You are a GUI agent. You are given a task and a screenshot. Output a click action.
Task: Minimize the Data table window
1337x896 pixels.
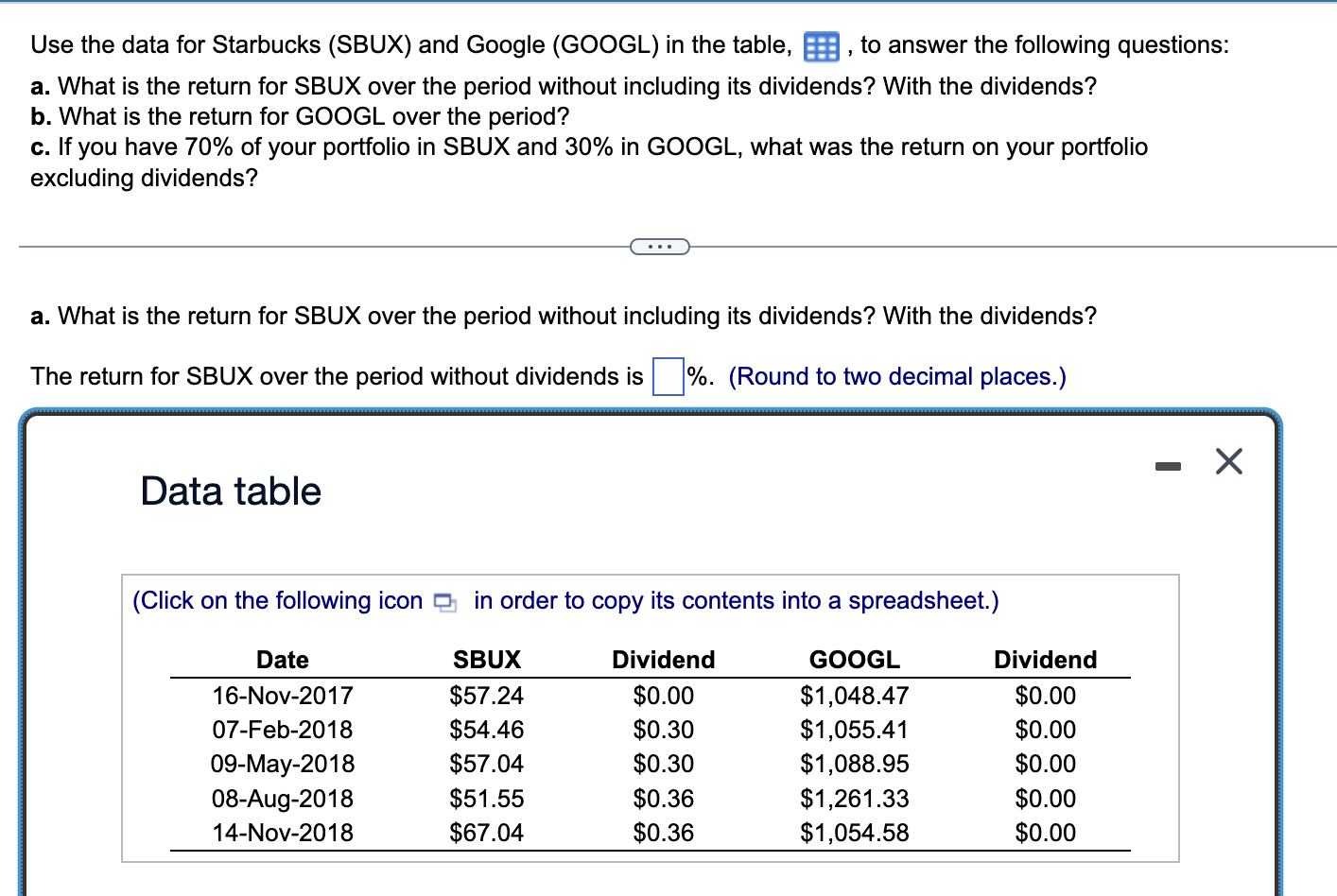tap(1169, 463)
